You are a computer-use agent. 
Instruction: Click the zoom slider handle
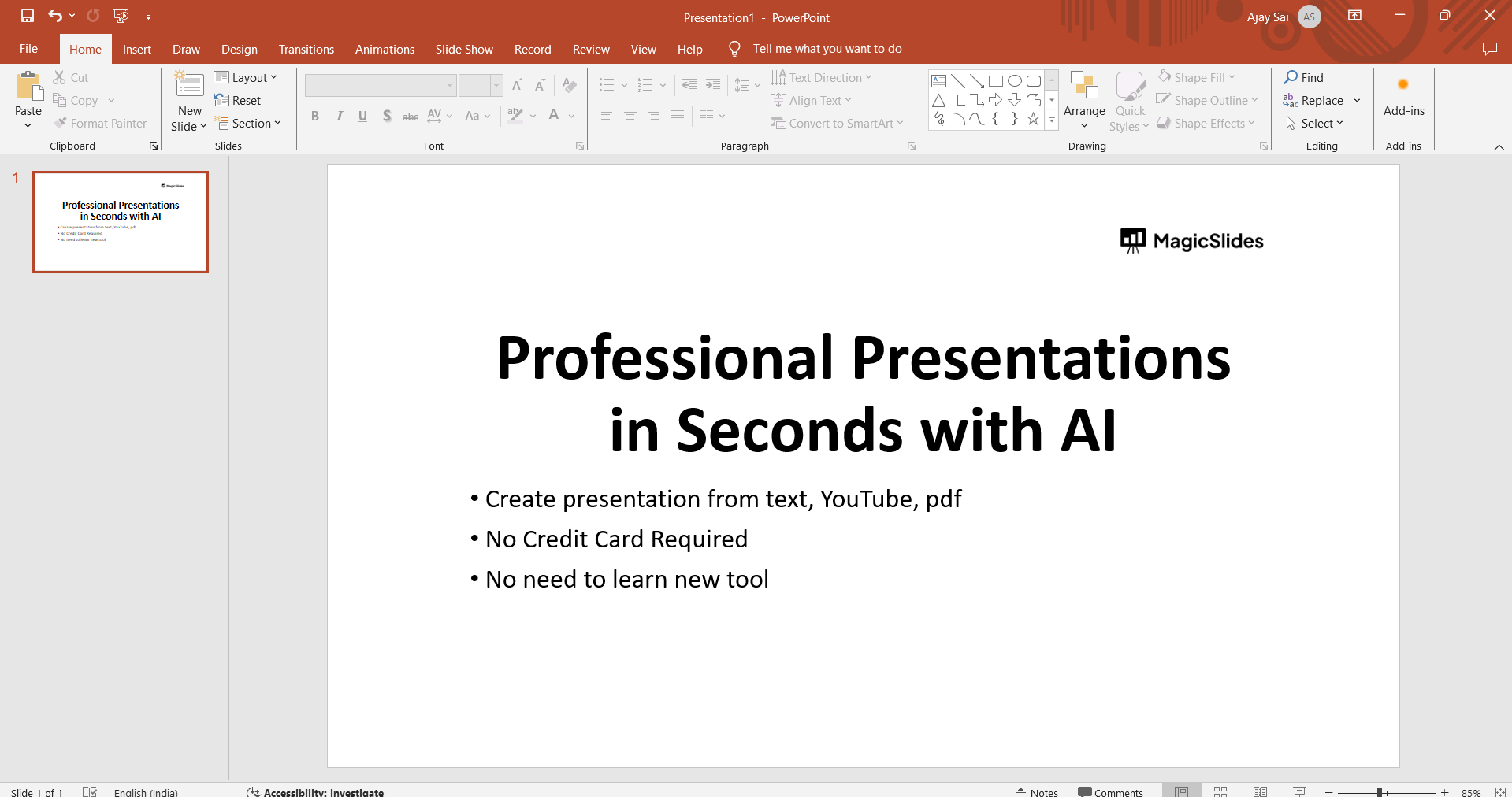[1380, 792]
